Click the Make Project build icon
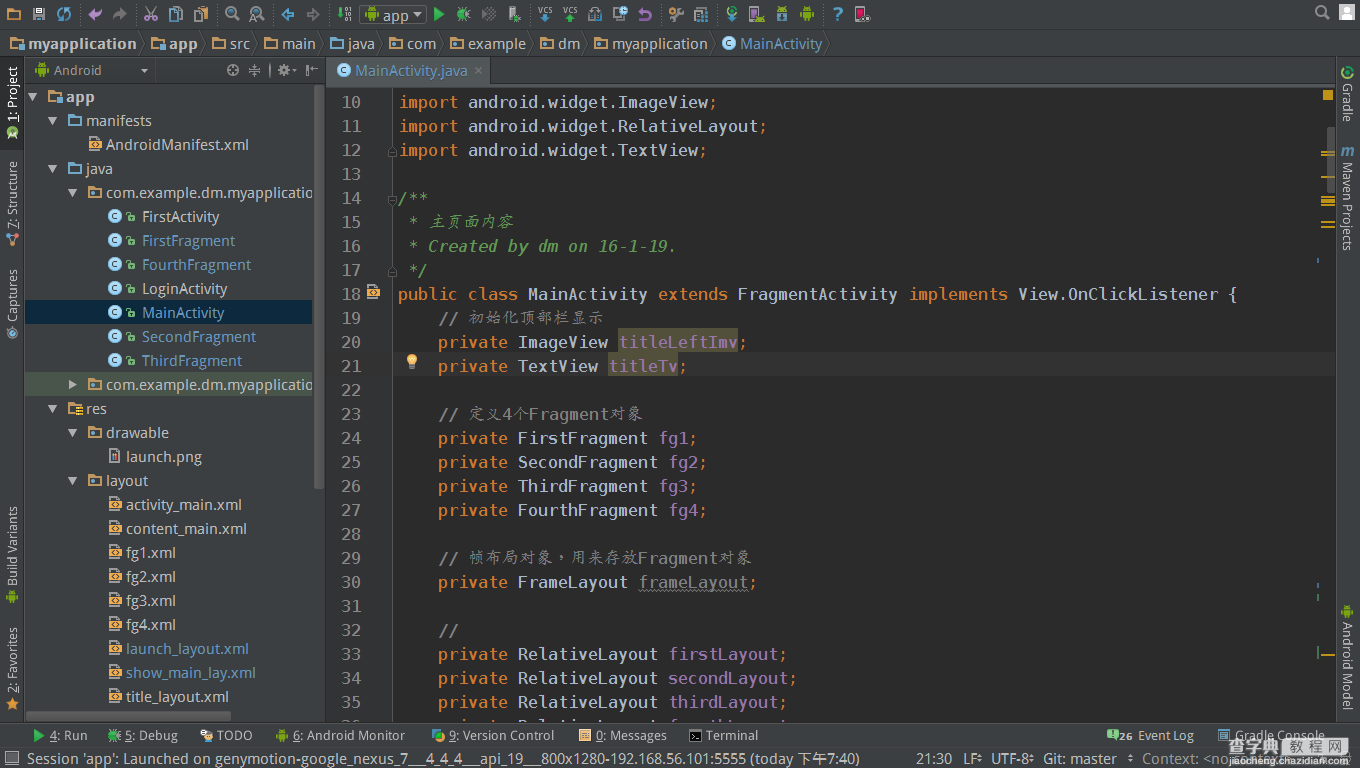 [345, 14]
